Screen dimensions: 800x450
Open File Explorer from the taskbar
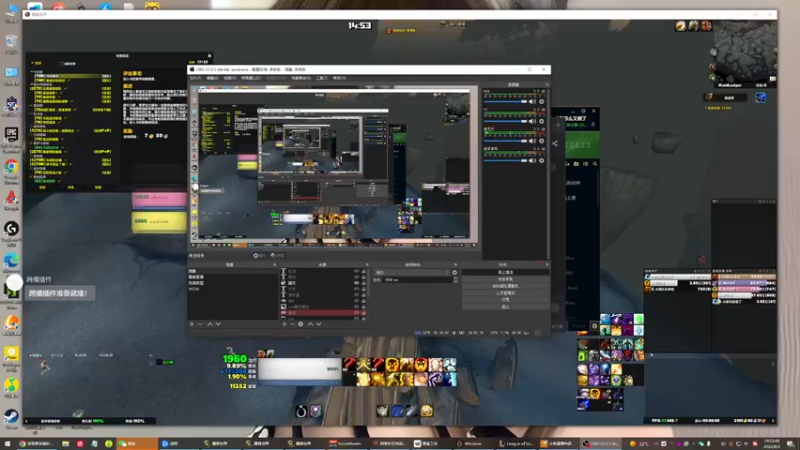coord(65,443)
